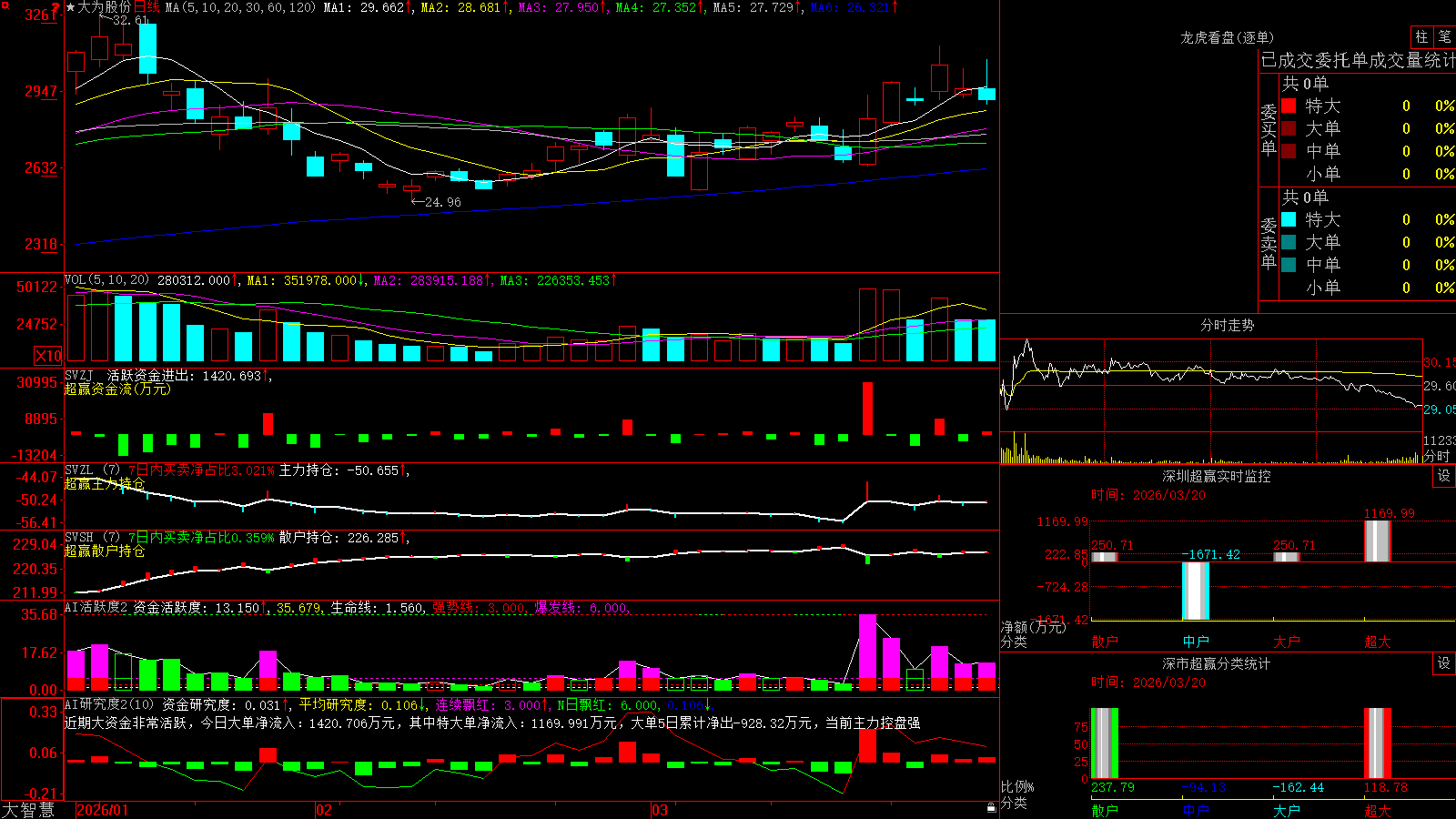Open 设 settings for 深圳超赢实时监控
Image resolution: width=1456 pixels, height=819 pixels.
pos(1444,476)
